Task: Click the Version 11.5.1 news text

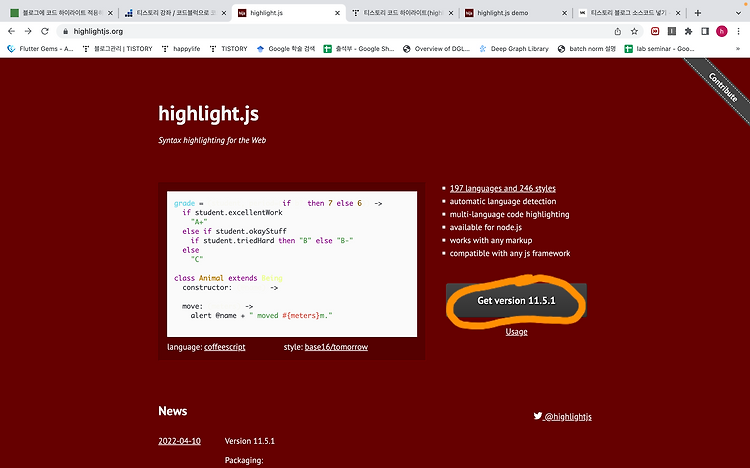Action: click(x=250, y=441)
